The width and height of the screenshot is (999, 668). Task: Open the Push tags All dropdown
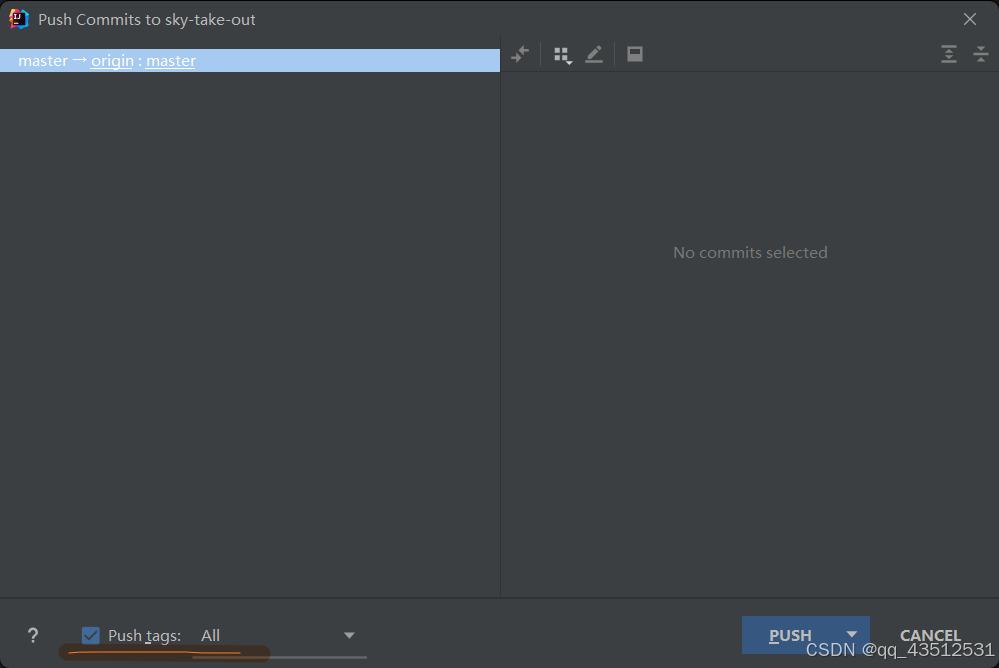[278, 635]
